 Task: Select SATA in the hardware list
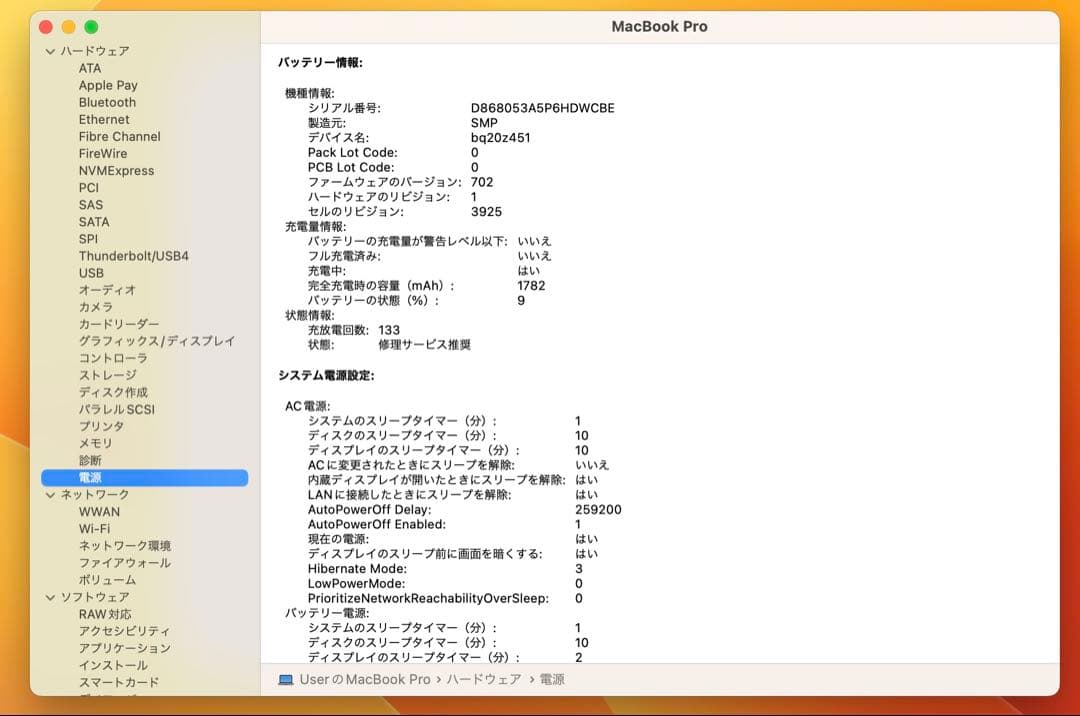(x=94, y=222)
